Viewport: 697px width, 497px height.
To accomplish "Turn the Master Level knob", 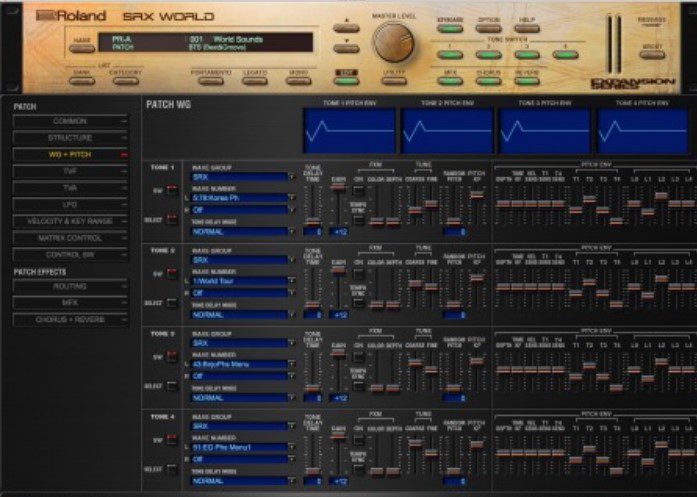I will click(x=393, y=43).
